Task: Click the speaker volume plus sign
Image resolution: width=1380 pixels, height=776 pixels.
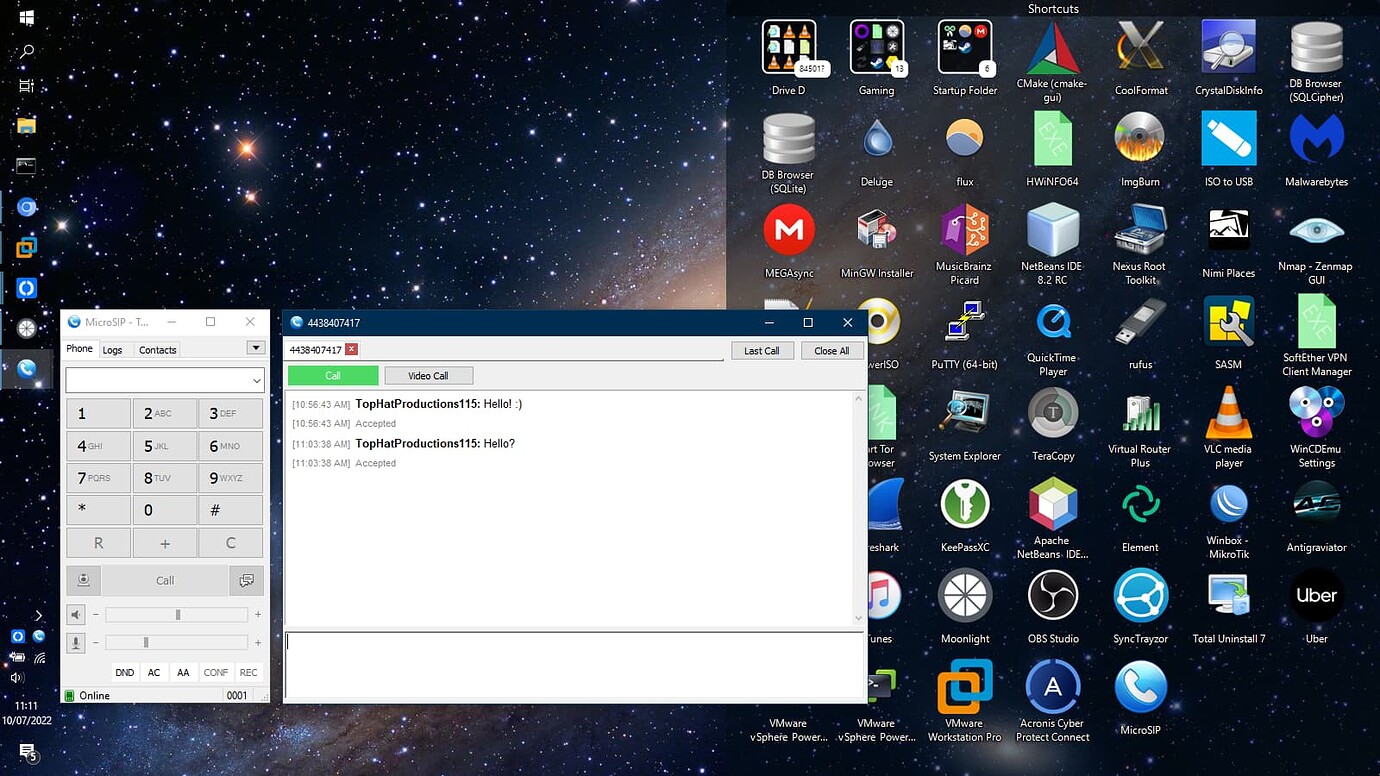Action: pos(258,614)
